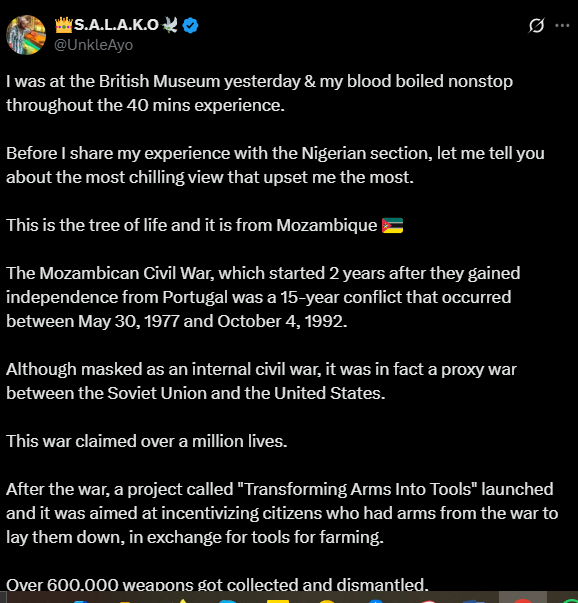Click the highlighted red taskbar app icon
Image resolution: width=578 pixels, height=603 pixels.
[x=523, y=598]
